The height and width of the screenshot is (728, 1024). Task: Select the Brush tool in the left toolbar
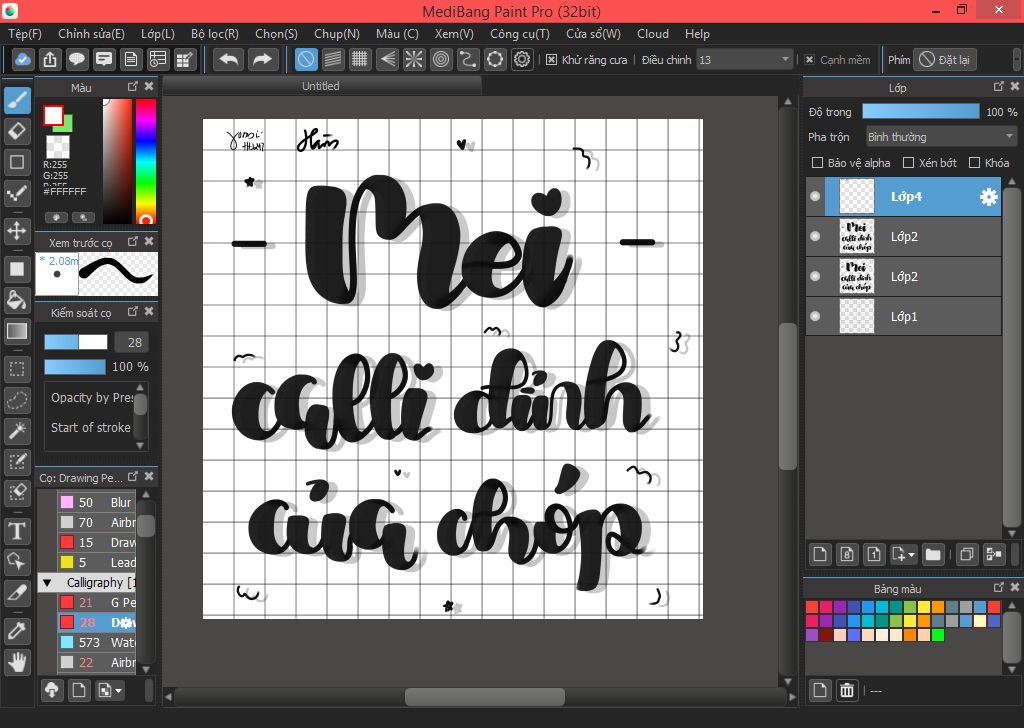(x=18, y=101)
